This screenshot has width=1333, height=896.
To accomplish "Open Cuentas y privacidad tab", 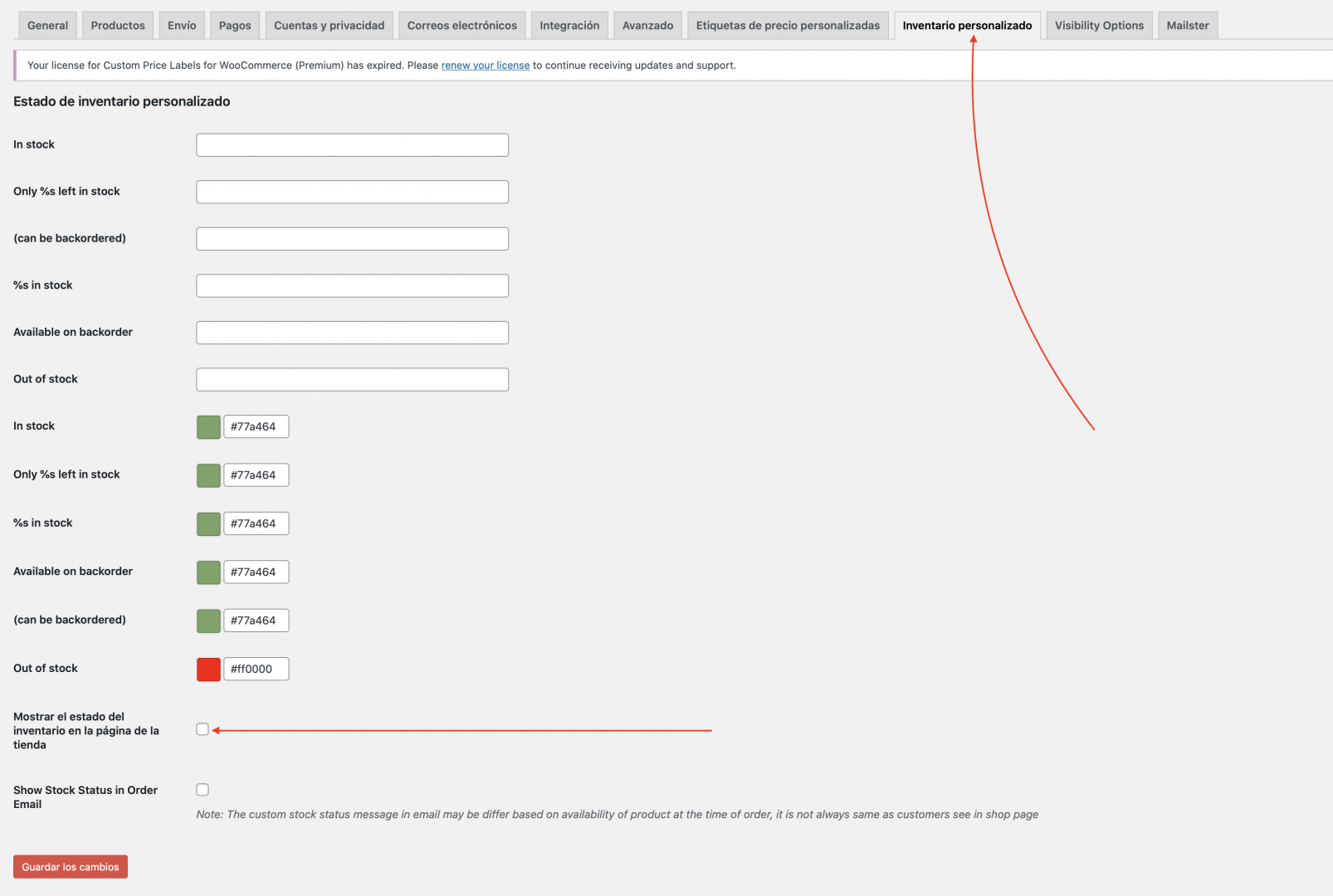I will pos(330,26).
